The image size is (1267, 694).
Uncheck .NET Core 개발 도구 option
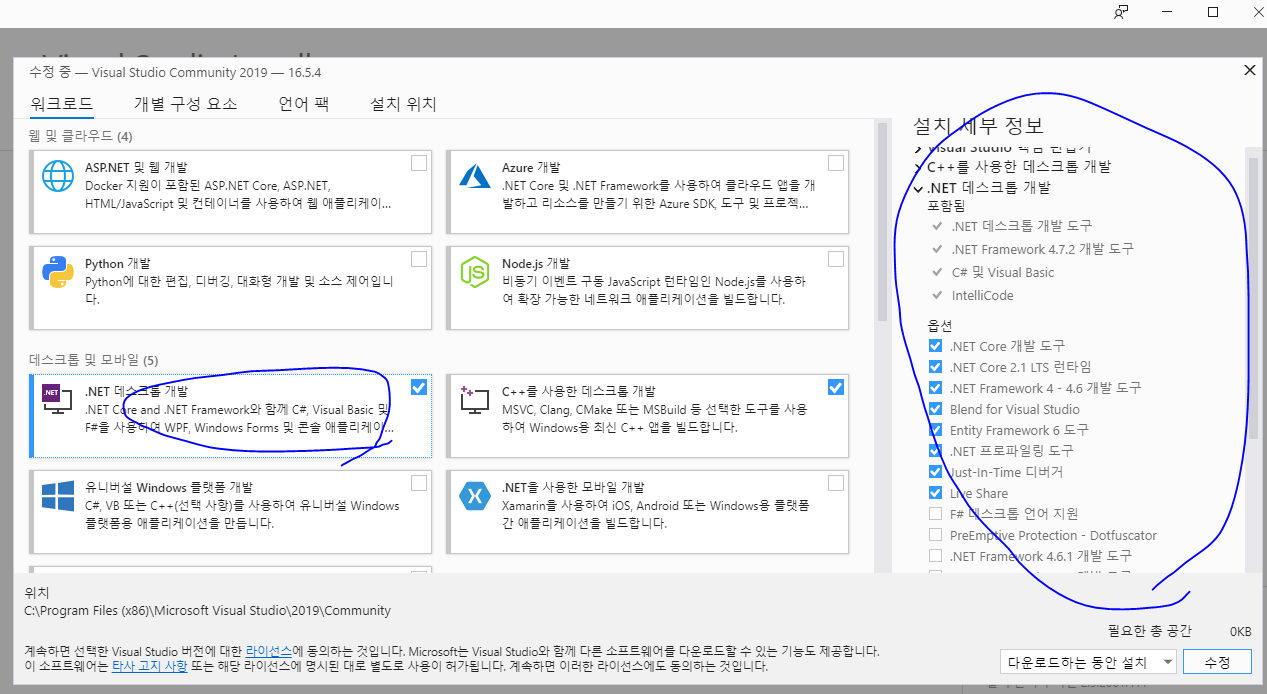click(x=936, y=346)
